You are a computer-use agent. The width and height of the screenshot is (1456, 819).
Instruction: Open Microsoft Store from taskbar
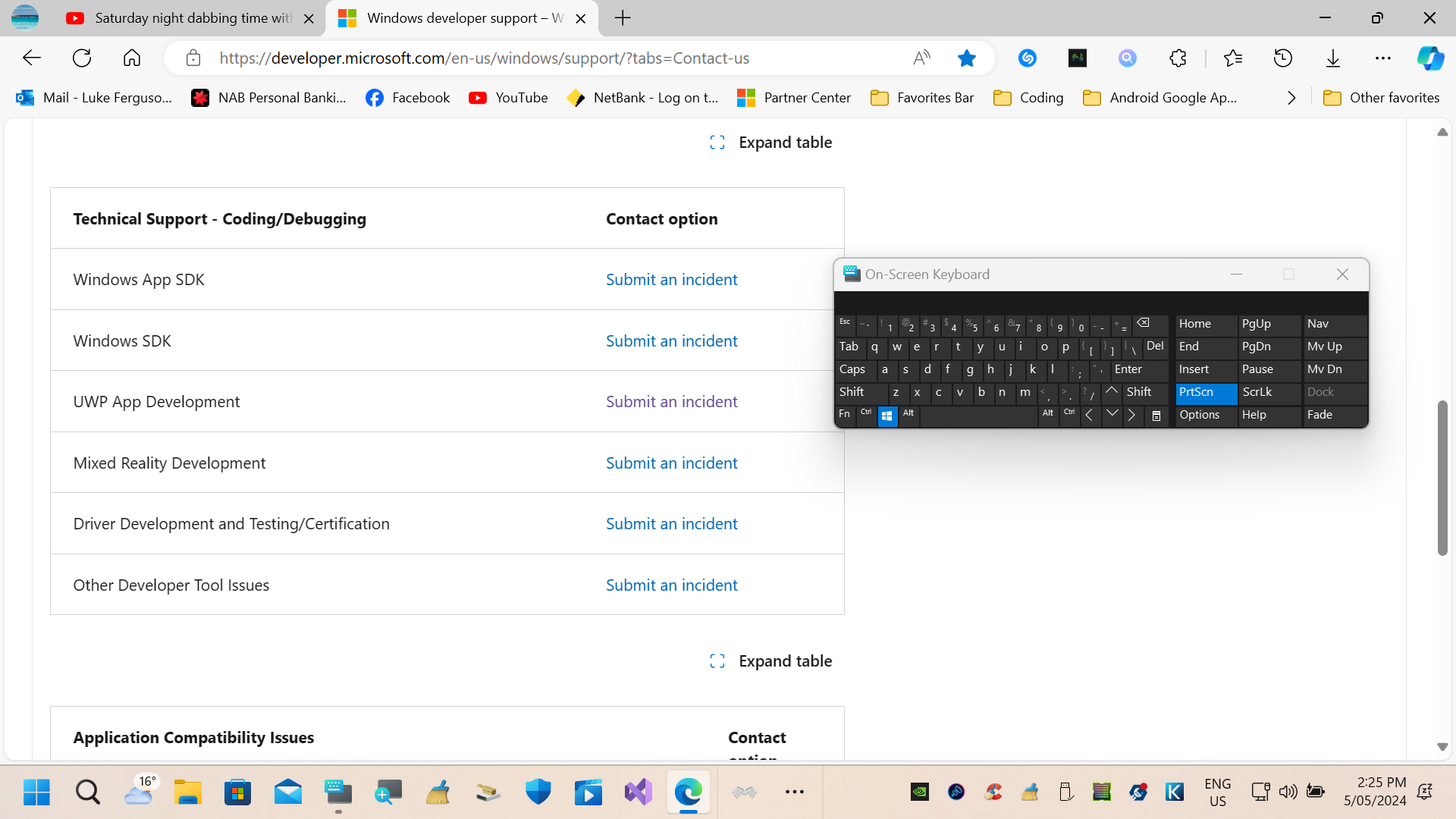pos(237,792)
